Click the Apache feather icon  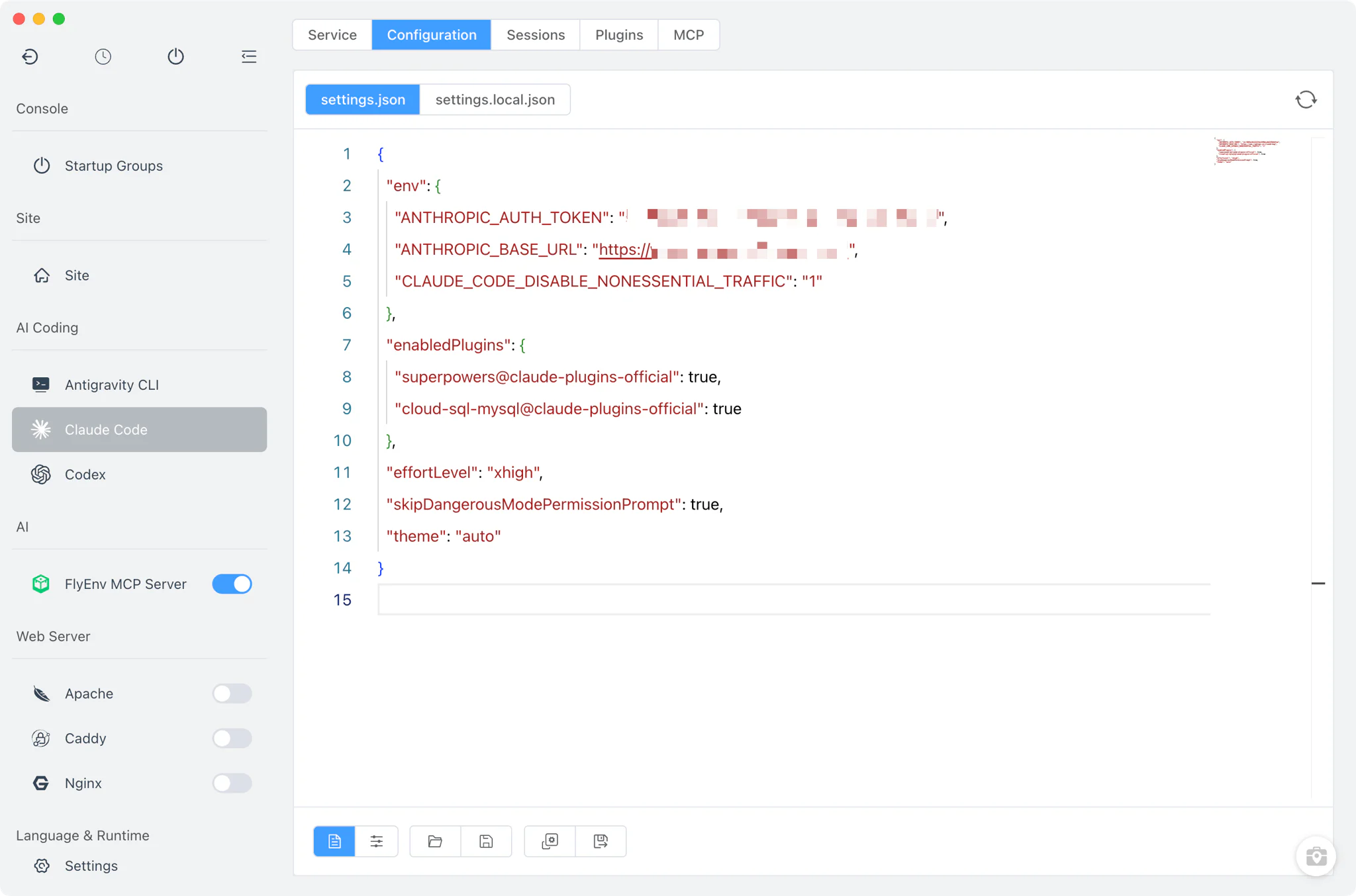click(x=41, y=694)
